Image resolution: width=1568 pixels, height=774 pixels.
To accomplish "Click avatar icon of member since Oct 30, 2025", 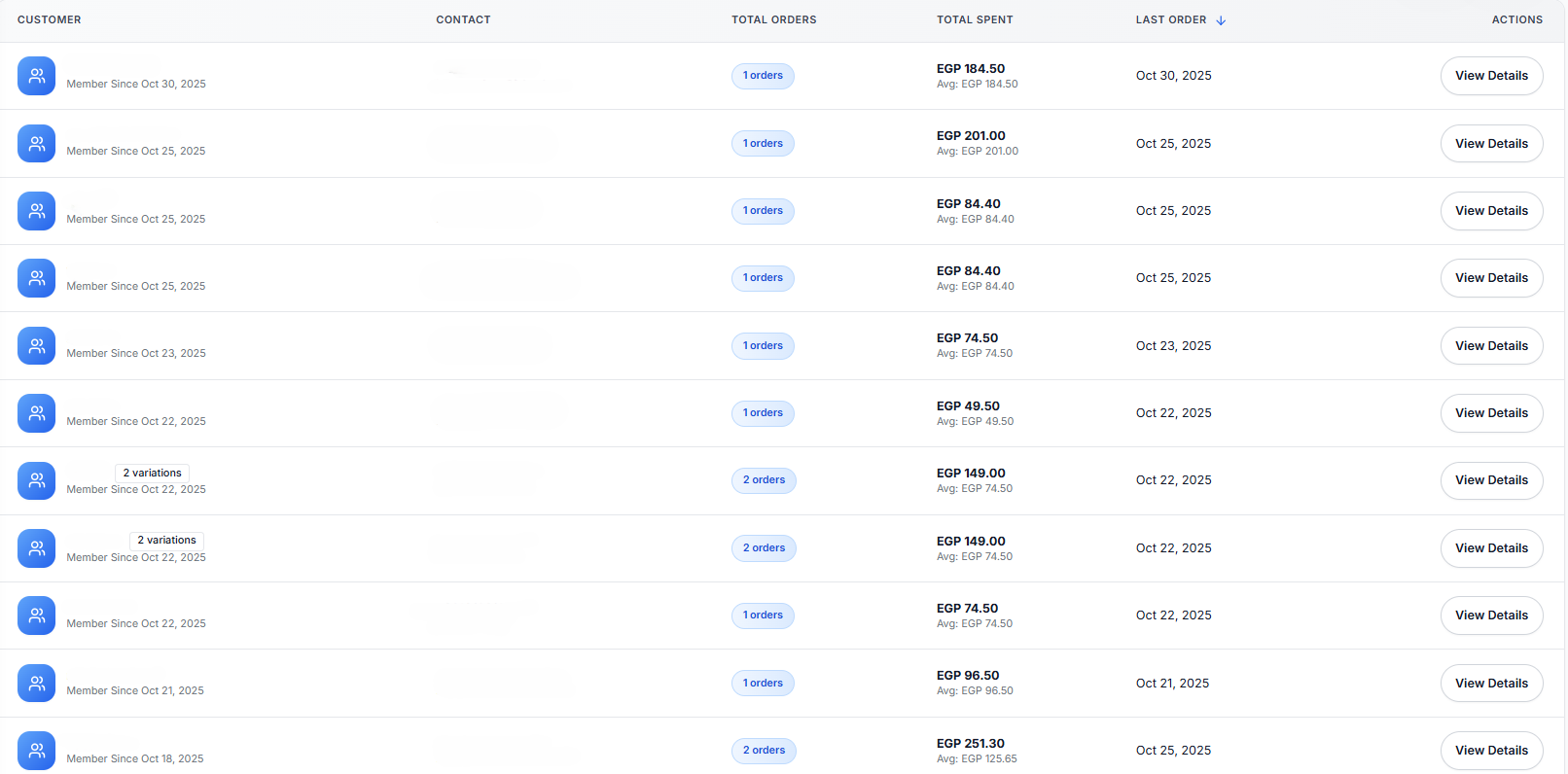I will 36,76.
